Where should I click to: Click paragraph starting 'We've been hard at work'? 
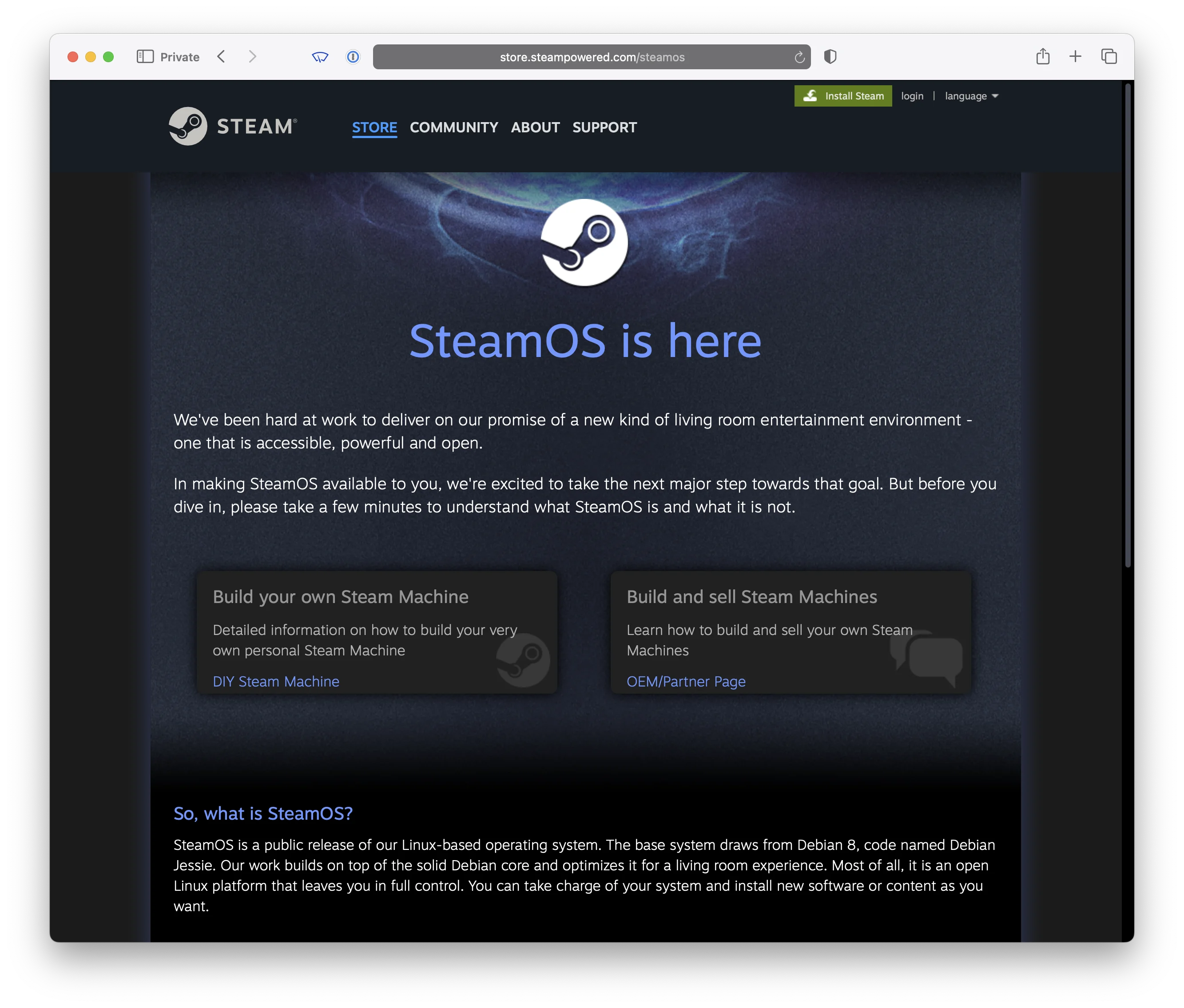pyautogui.click(x=572, y=432)
